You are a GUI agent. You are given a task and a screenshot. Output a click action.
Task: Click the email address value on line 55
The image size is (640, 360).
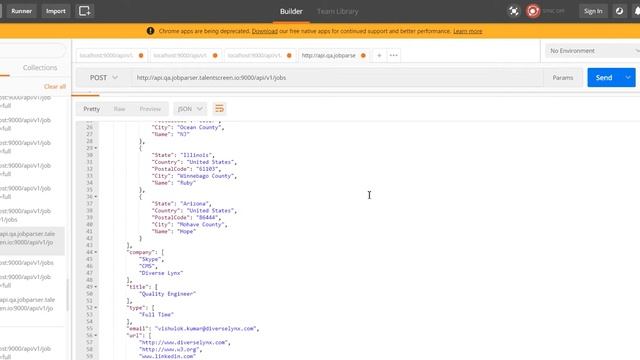[x=205, y=329]
